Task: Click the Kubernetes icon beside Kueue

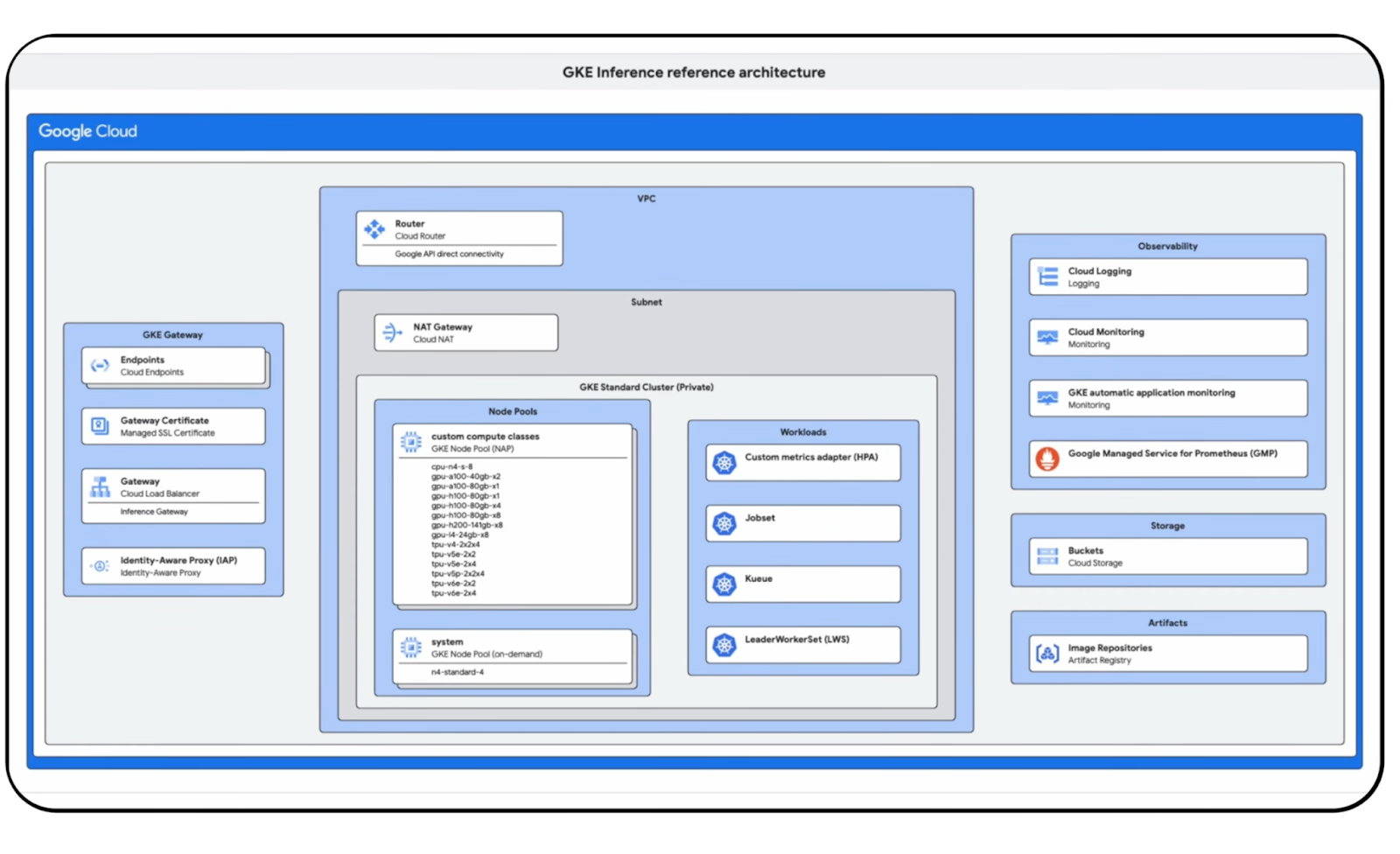Action: click(x=724, y=584)
